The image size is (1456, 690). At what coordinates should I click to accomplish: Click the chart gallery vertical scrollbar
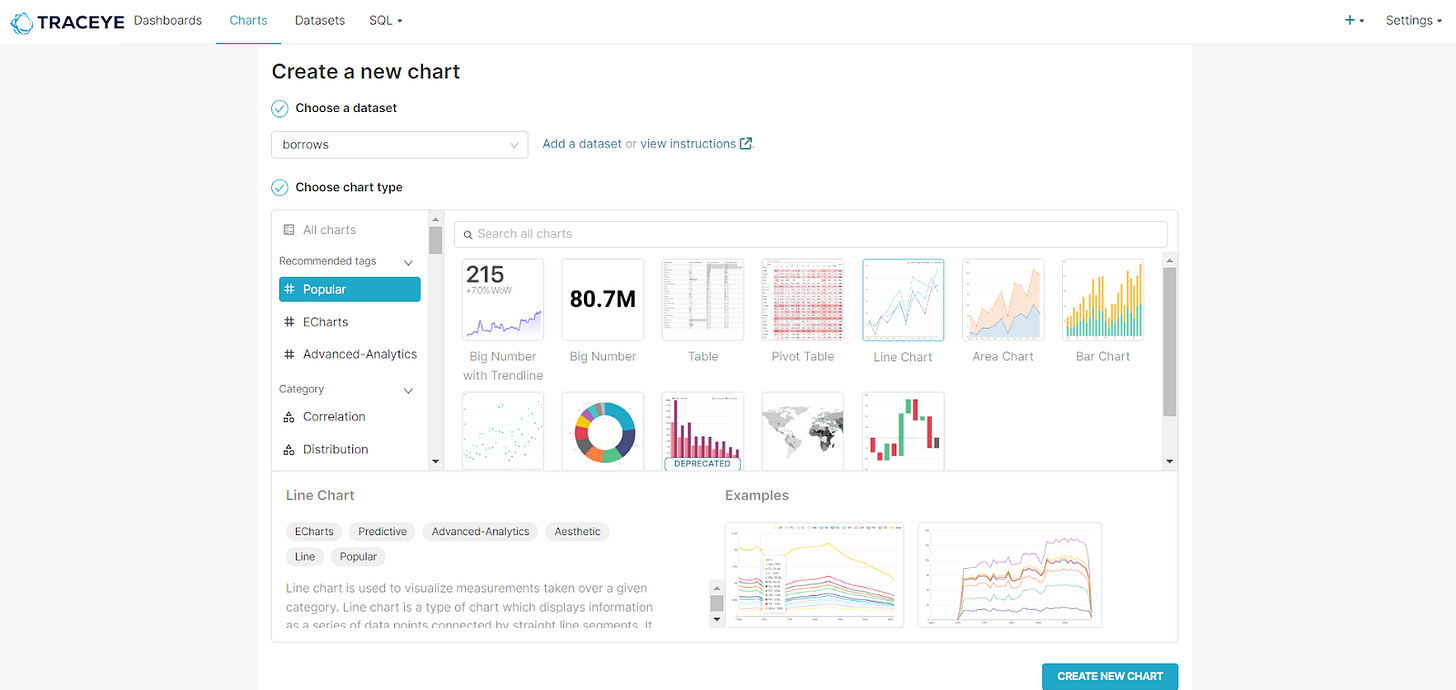(1170, 341)
